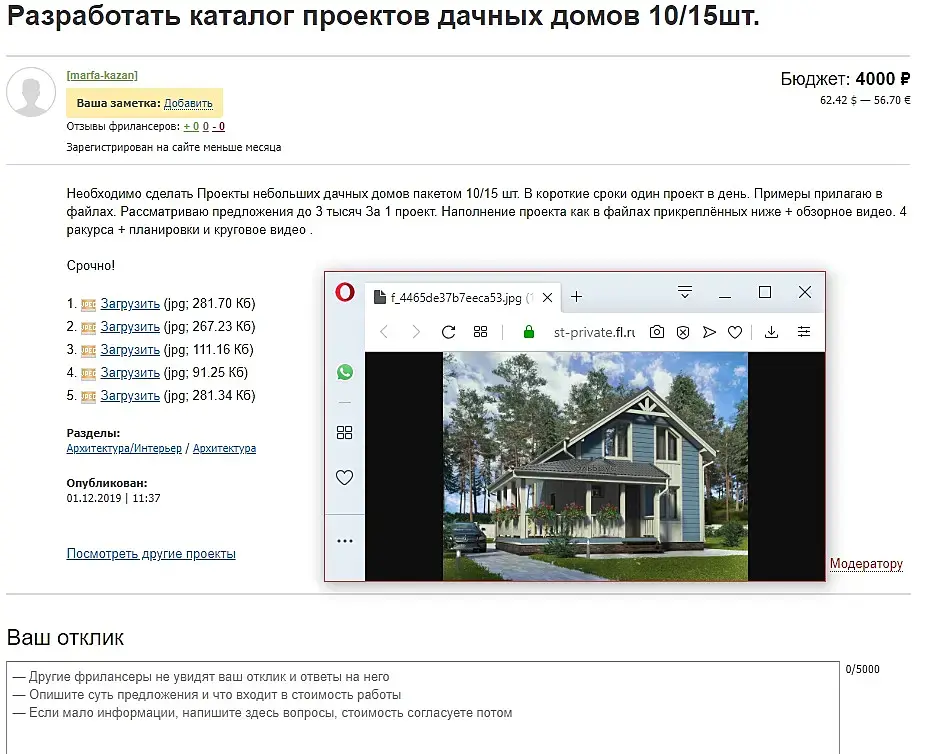Screen dimensions: 932x754
Task: Open Speed Dial grid in Opera toolbar
Action: pyautogui.click(x=480, y=332)
